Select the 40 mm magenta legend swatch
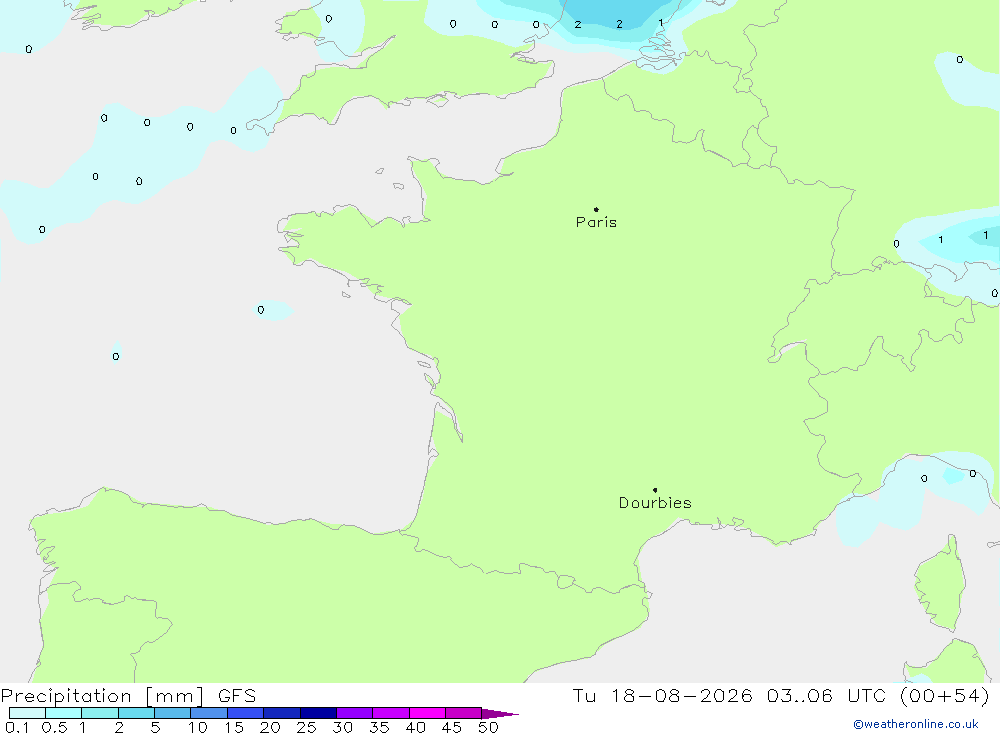The image size is (1000, 733). pyautogui.click(x=427, y=713)
